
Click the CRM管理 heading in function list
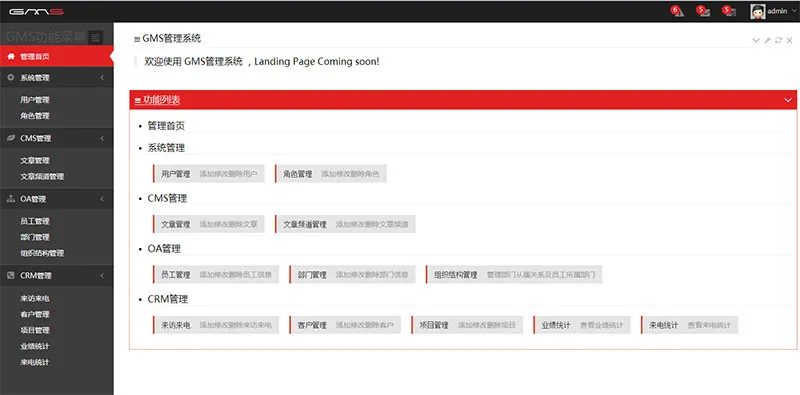point(168,299)
